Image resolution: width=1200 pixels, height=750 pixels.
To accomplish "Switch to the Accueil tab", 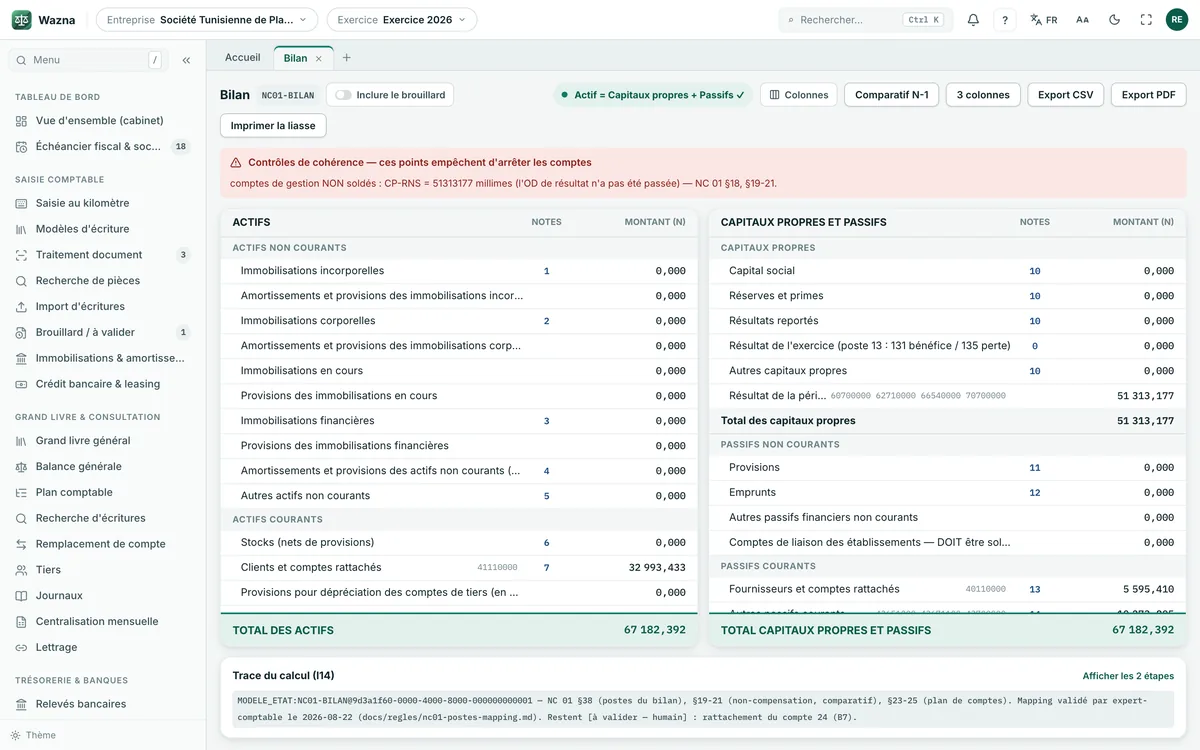I will (243, 58).
